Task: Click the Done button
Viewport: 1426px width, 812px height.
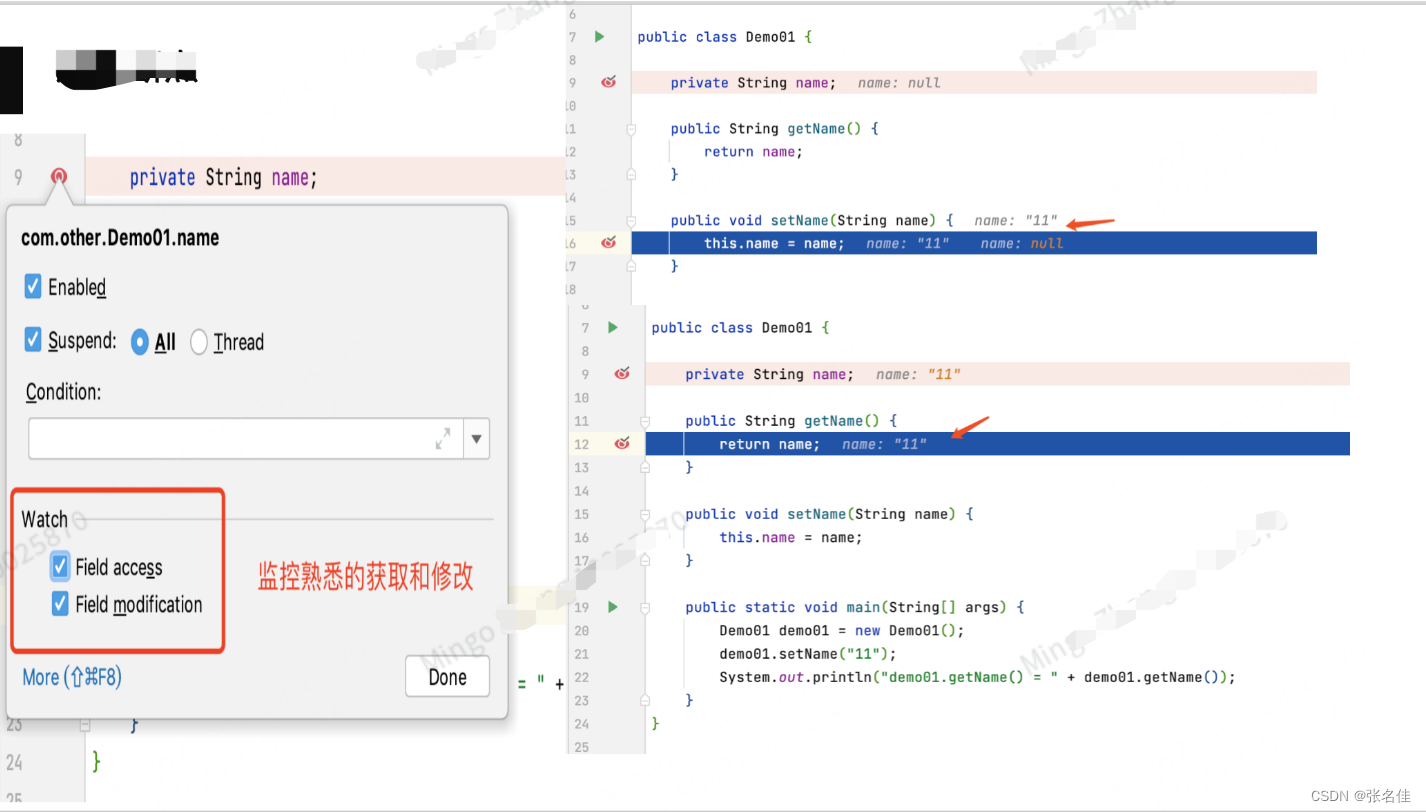Action: (447, 677)
